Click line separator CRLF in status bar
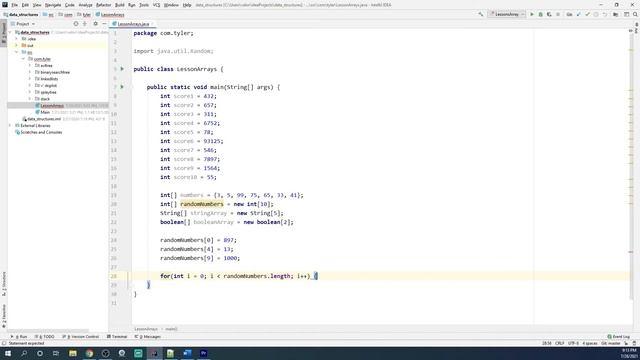 click(560, 343)
